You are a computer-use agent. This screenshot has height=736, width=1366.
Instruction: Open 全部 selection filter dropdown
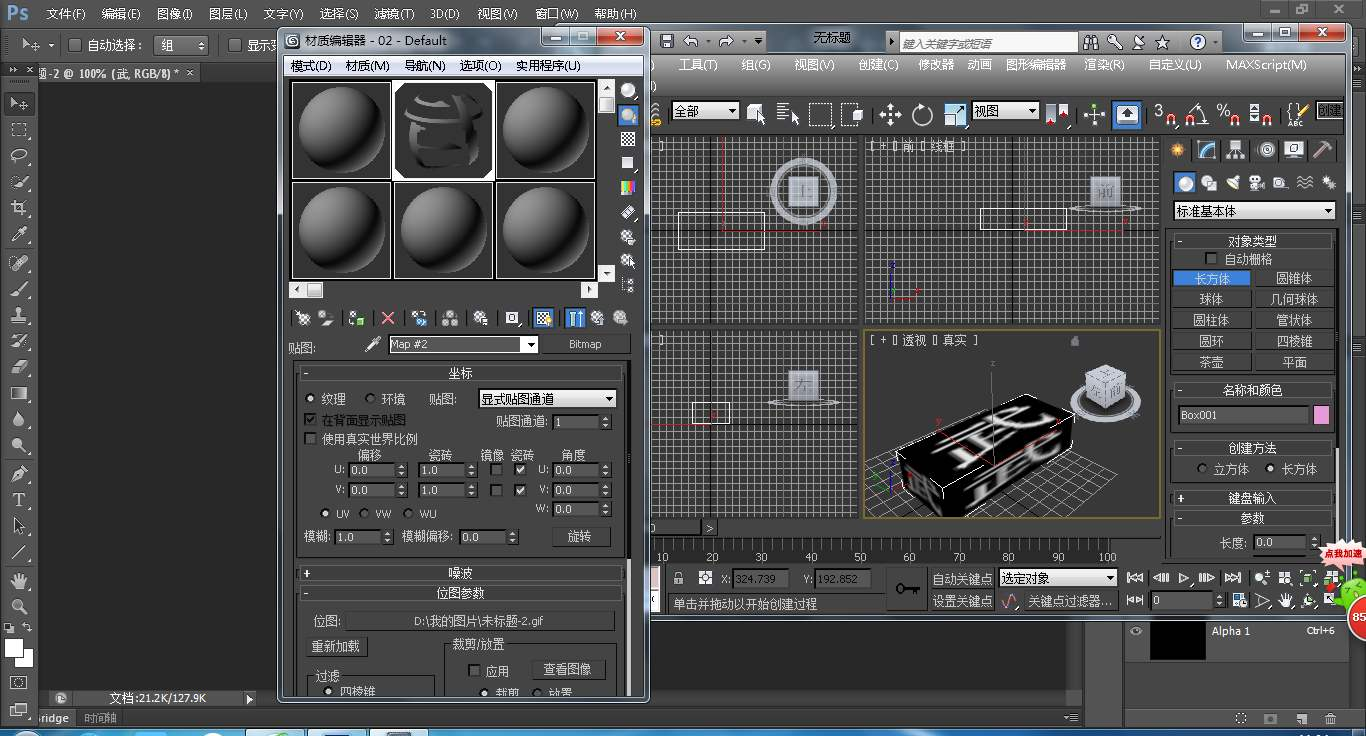pyautogui.click(x=705, y=111)
